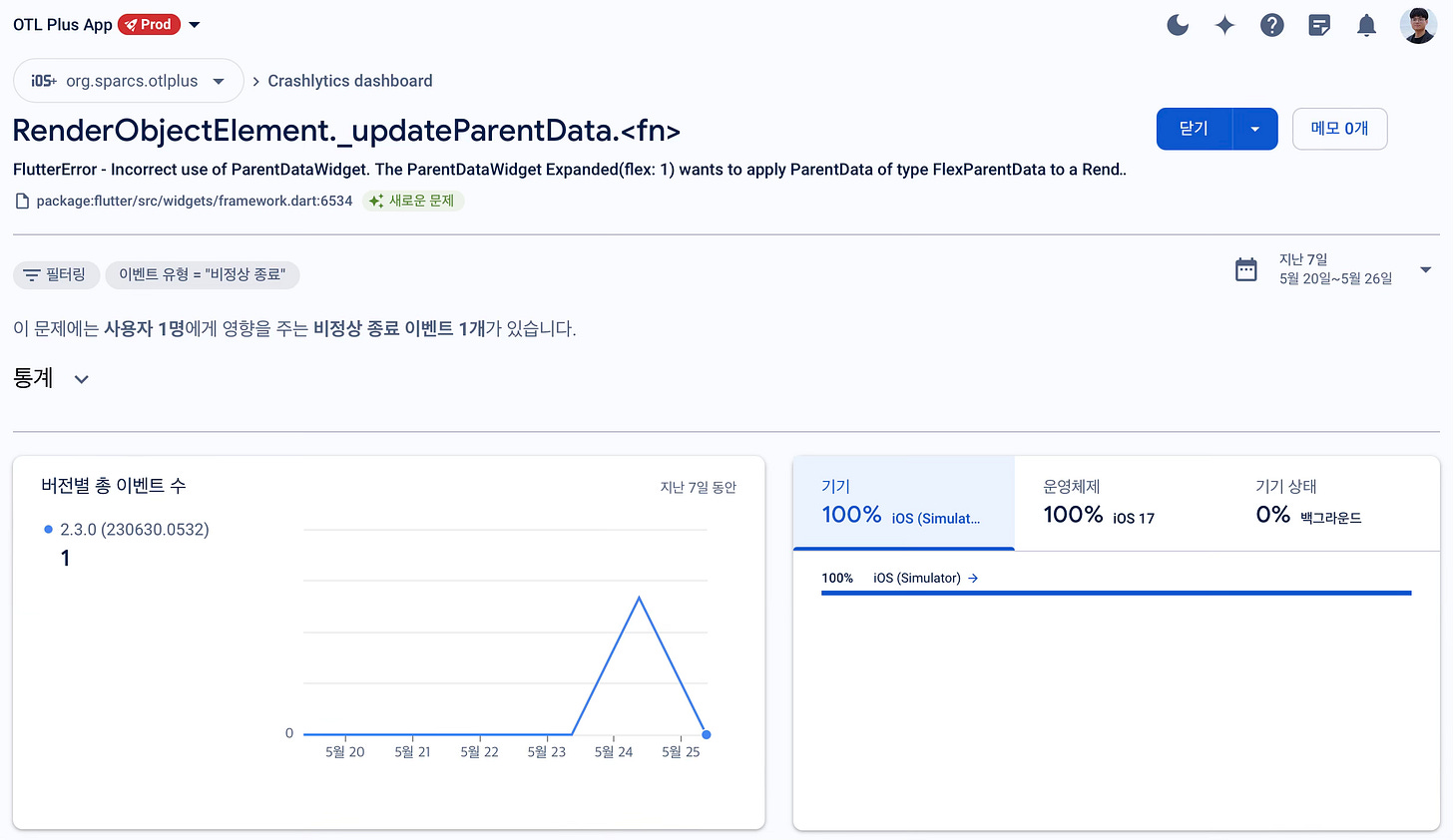
Task: Expand OTL Plus App project dropdown arrow
Action: point(195,25)
